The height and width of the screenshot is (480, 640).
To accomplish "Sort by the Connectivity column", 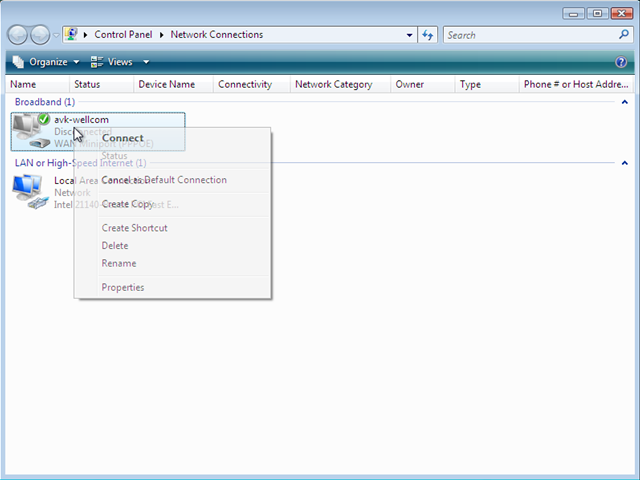I will coord(252,84).
